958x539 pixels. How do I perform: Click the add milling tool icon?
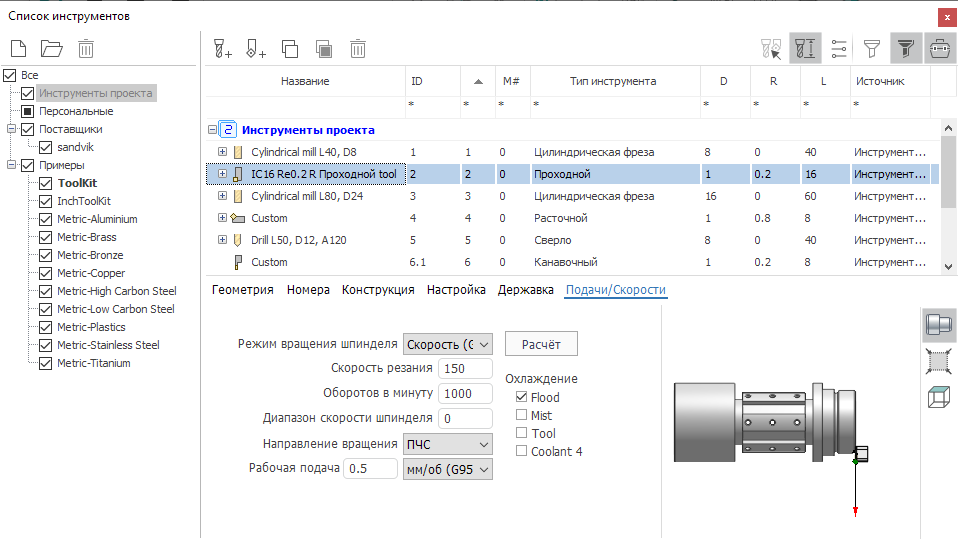click(223, 48)
